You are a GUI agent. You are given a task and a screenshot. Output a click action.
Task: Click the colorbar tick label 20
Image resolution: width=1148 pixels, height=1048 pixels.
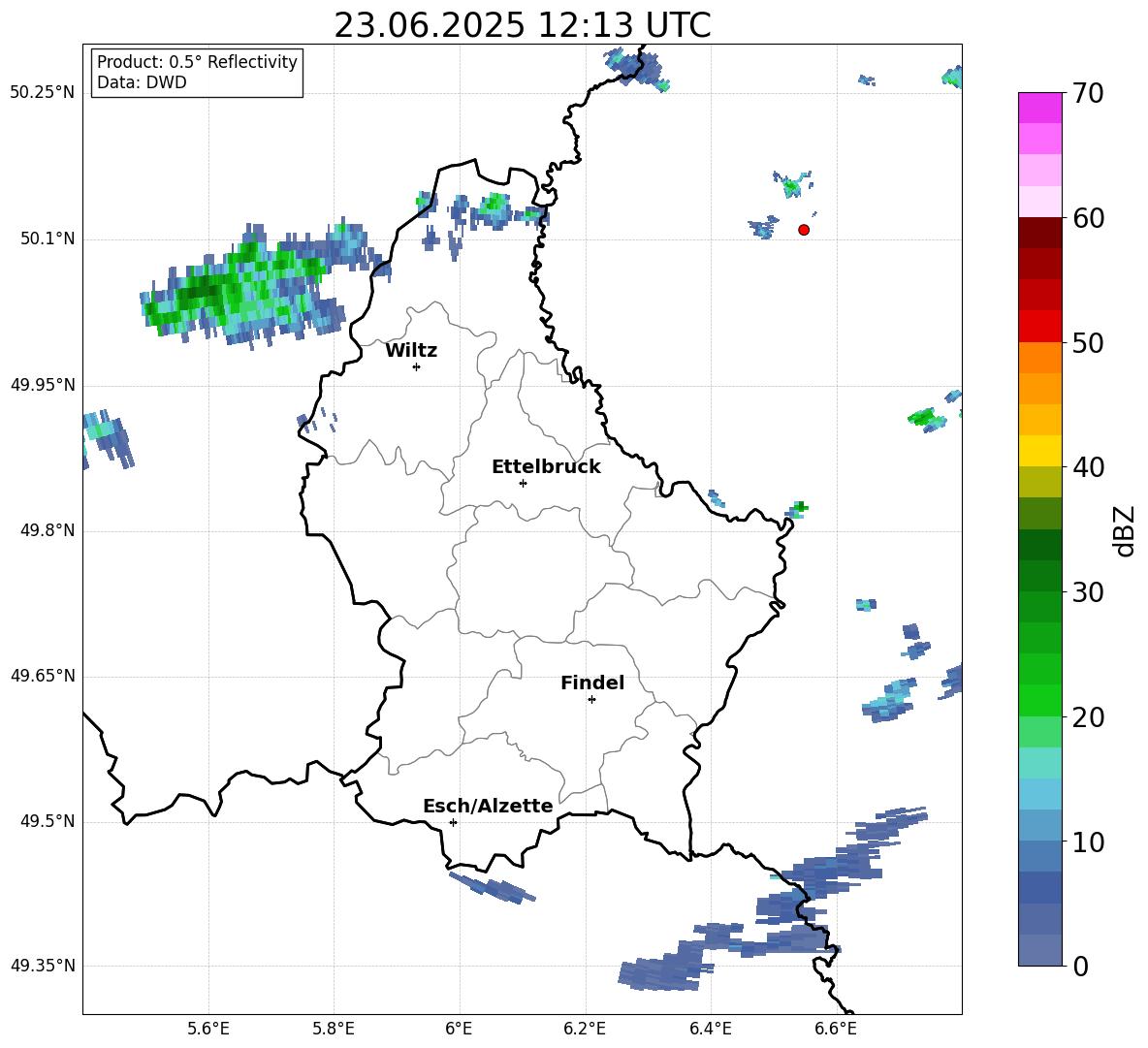pos(1088,717)
